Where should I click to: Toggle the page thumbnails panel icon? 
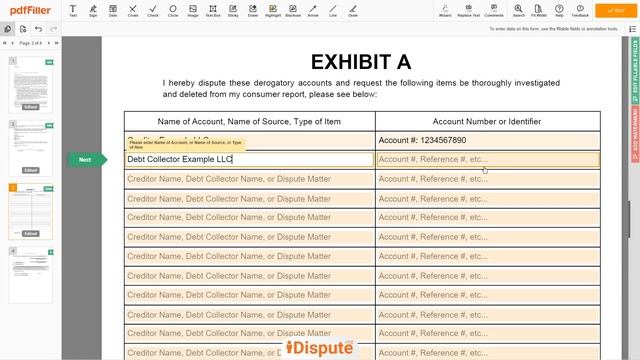click(7, 29)
